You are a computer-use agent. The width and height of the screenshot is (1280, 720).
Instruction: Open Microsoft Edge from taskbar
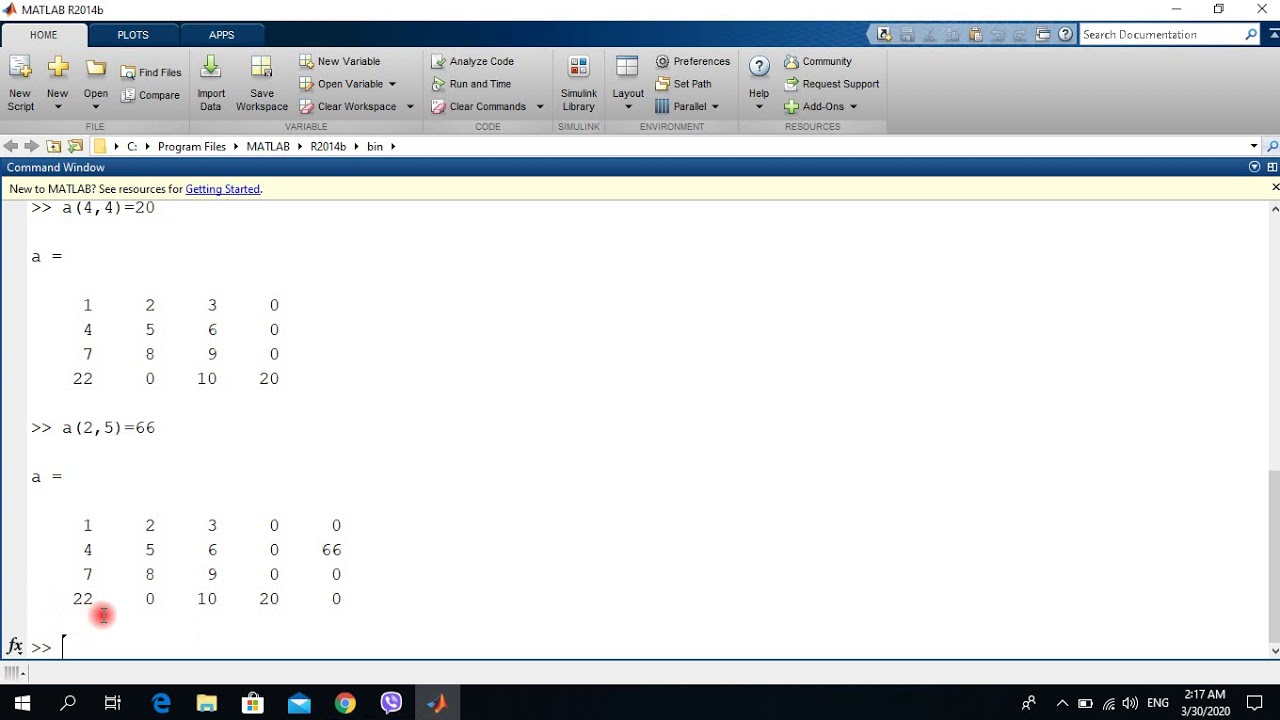click(x=161, y=703)
